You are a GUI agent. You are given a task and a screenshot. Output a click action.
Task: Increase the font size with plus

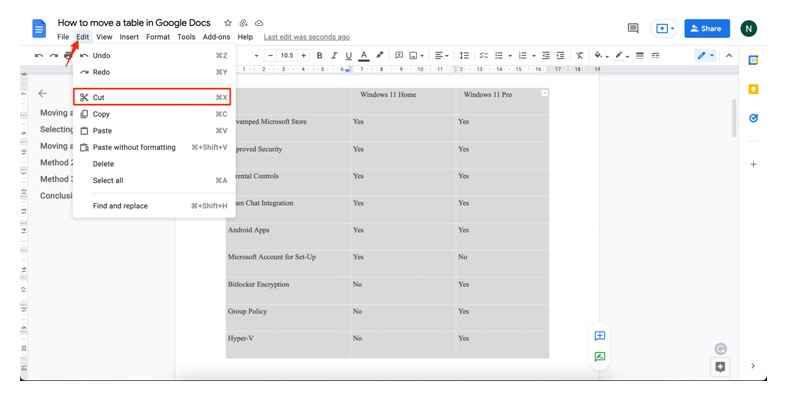pos(303,56)
